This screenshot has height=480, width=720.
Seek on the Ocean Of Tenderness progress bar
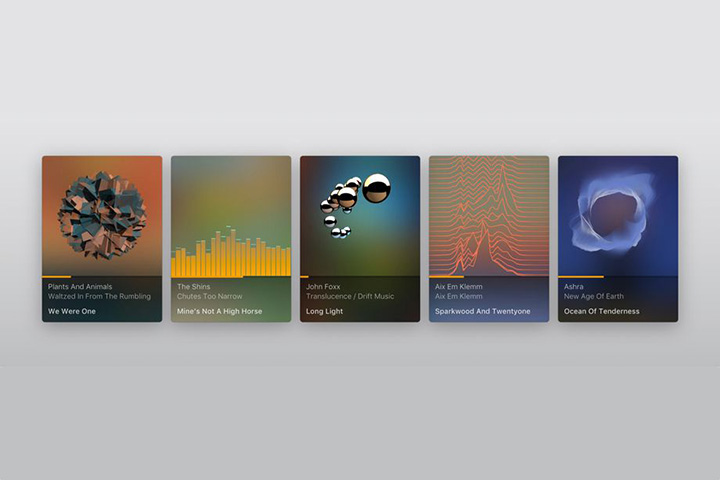618,277
